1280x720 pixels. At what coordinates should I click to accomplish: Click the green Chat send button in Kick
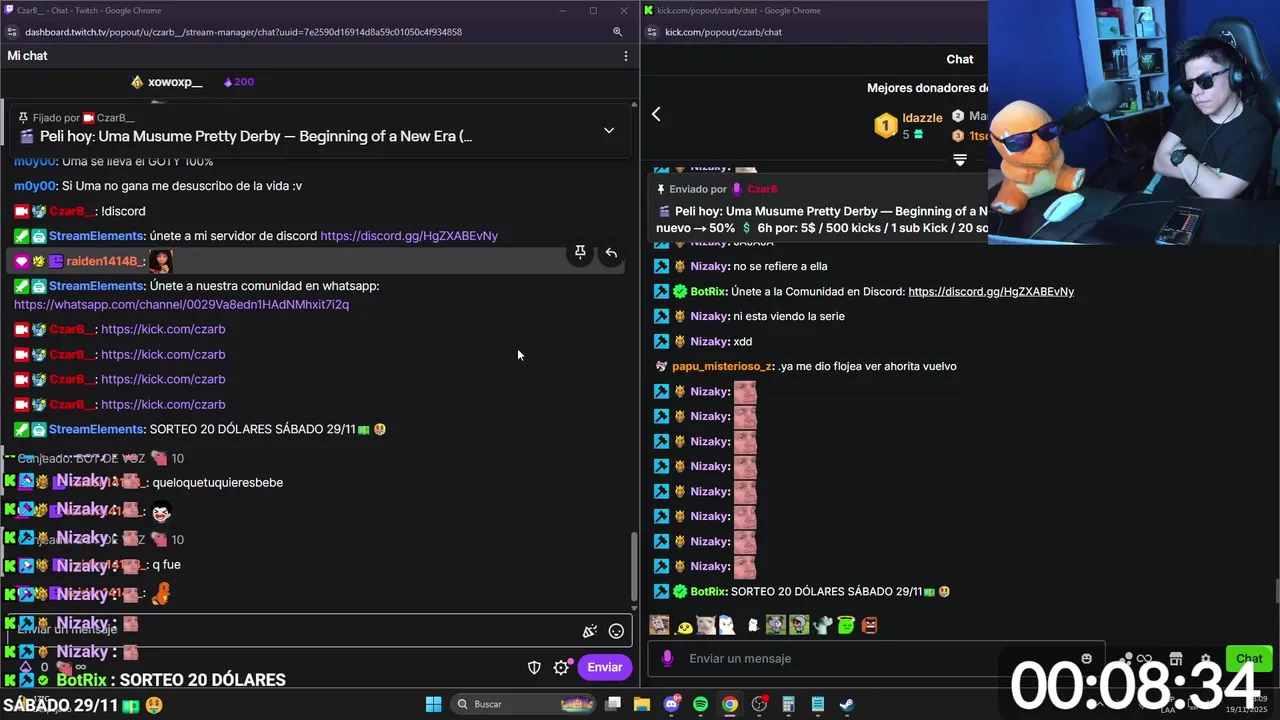point(1249,658)
